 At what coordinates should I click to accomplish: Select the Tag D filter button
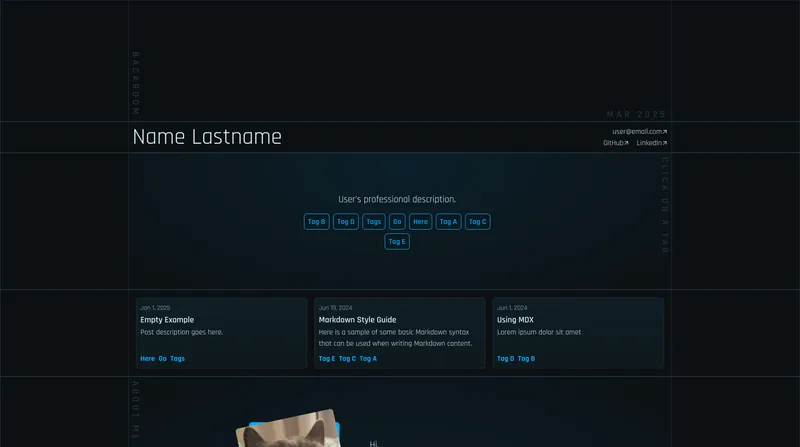[346, 222]
